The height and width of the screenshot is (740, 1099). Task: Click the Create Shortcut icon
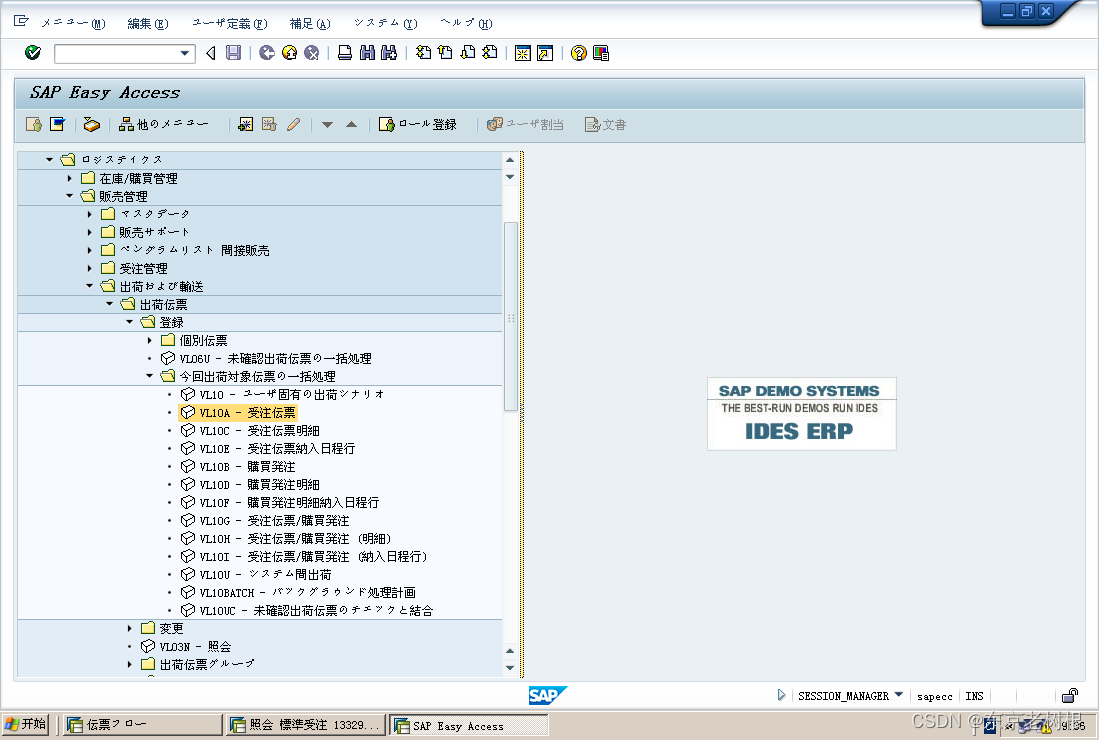point(545,53)
